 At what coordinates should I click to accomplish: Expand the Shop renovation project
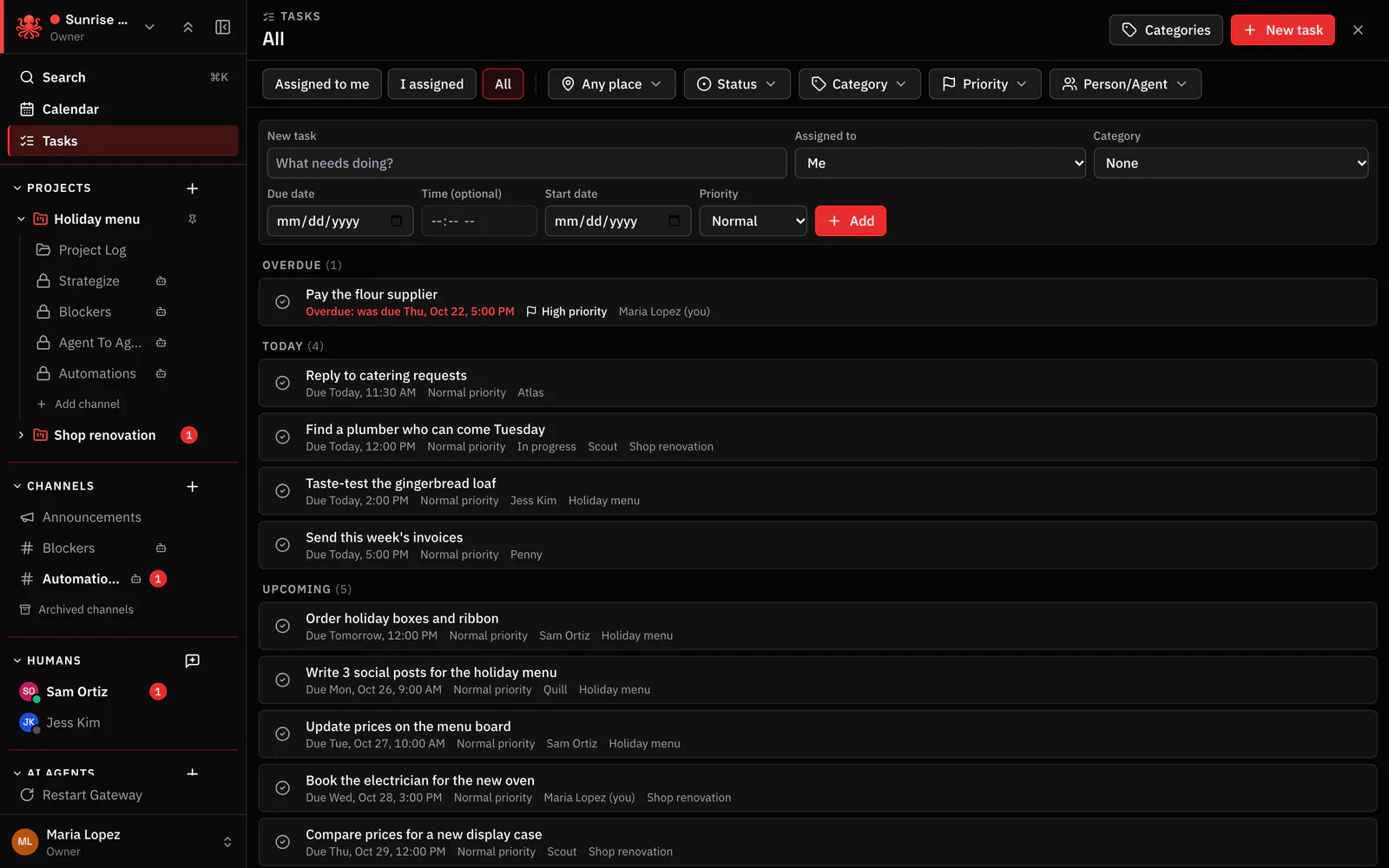pos(21,435)
